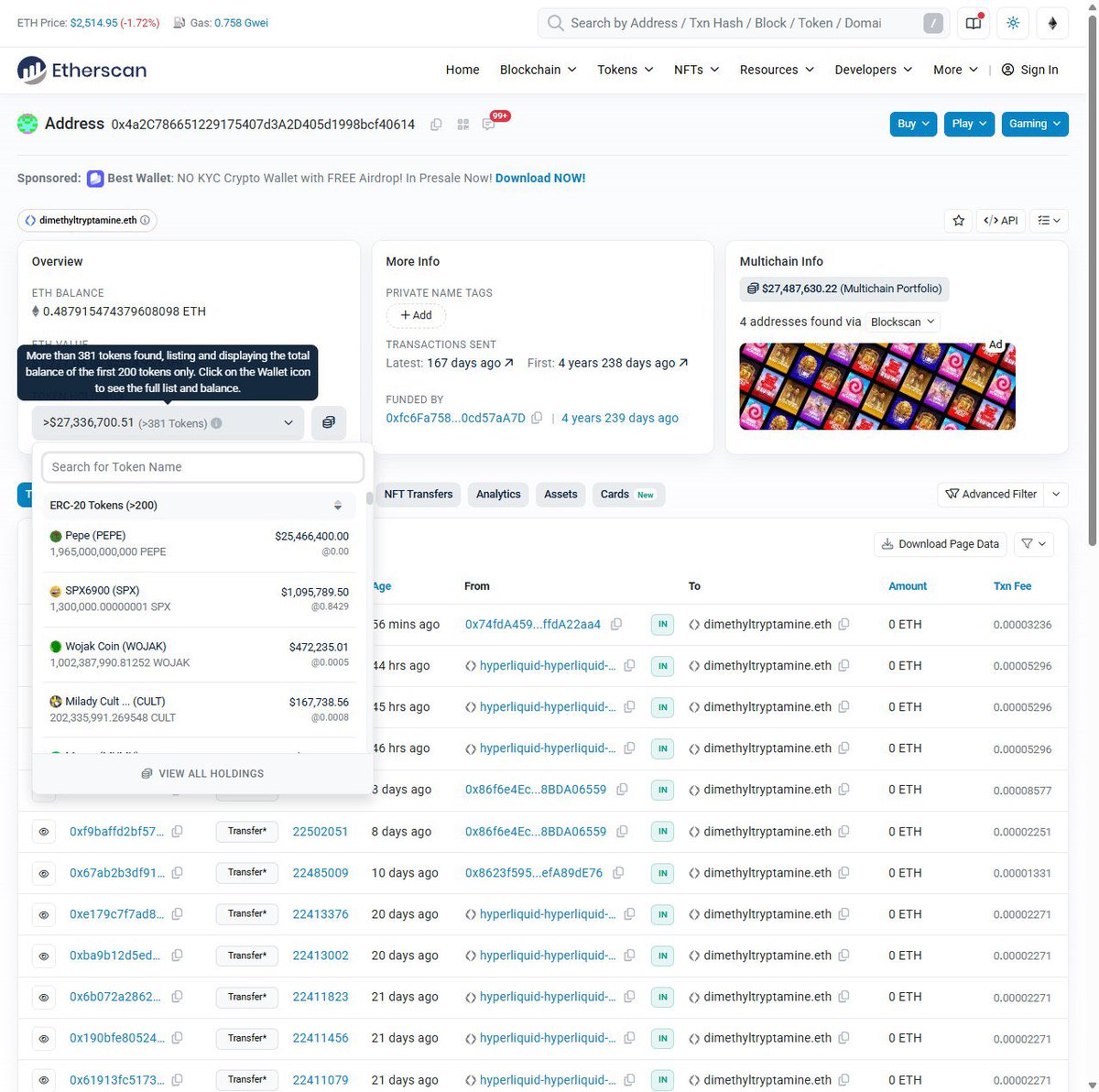
Task: Open the More menu
Action: 955,70
